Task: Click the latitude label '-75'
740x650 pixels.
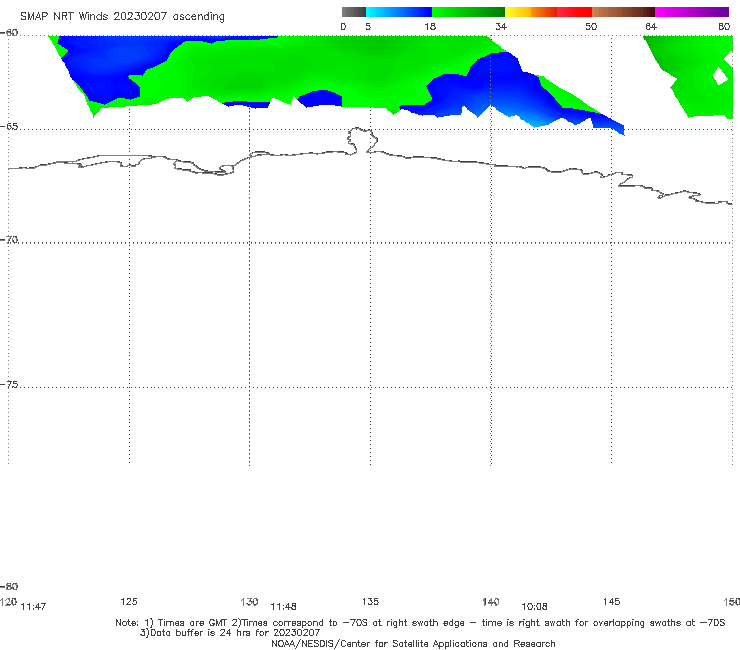Action: 9,385
